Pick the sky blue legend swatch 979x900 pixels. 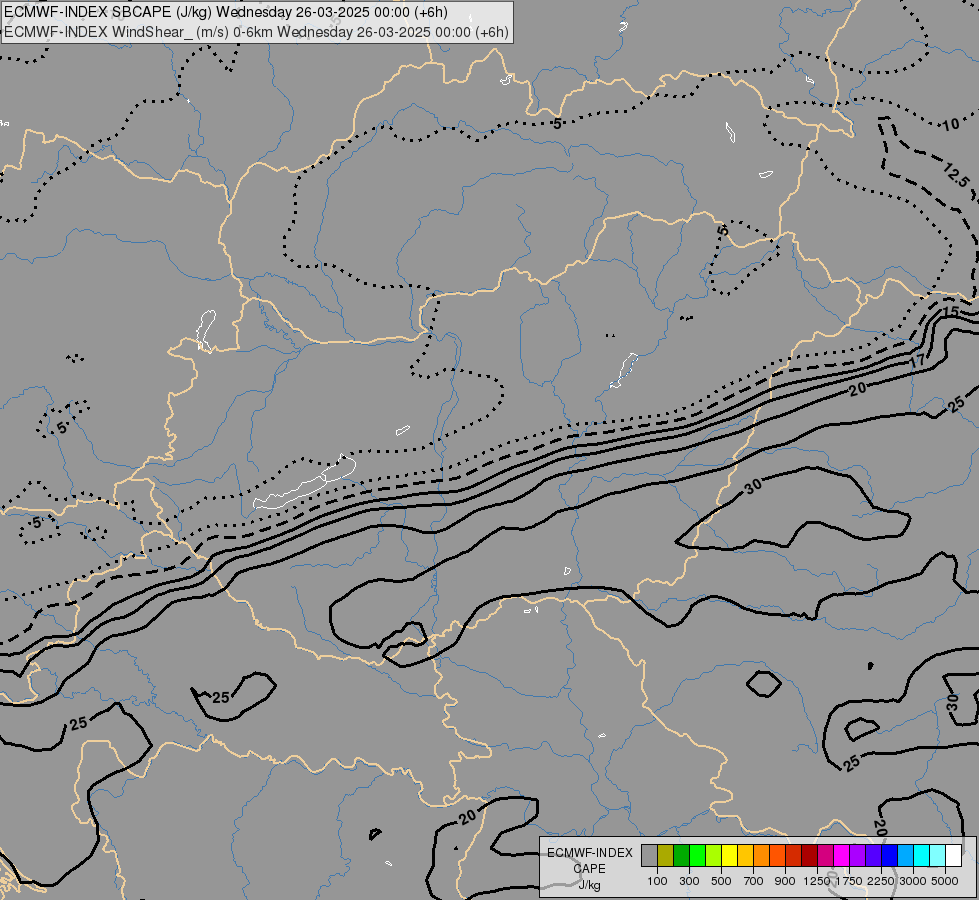pos(906,856)
